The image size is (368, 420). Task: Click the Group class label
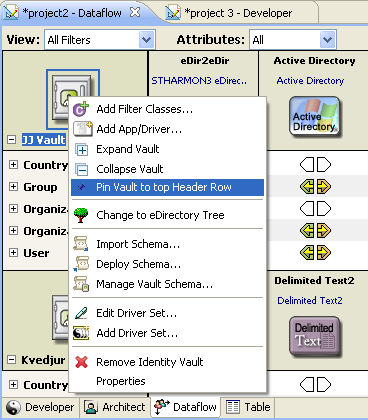(40, 187)
